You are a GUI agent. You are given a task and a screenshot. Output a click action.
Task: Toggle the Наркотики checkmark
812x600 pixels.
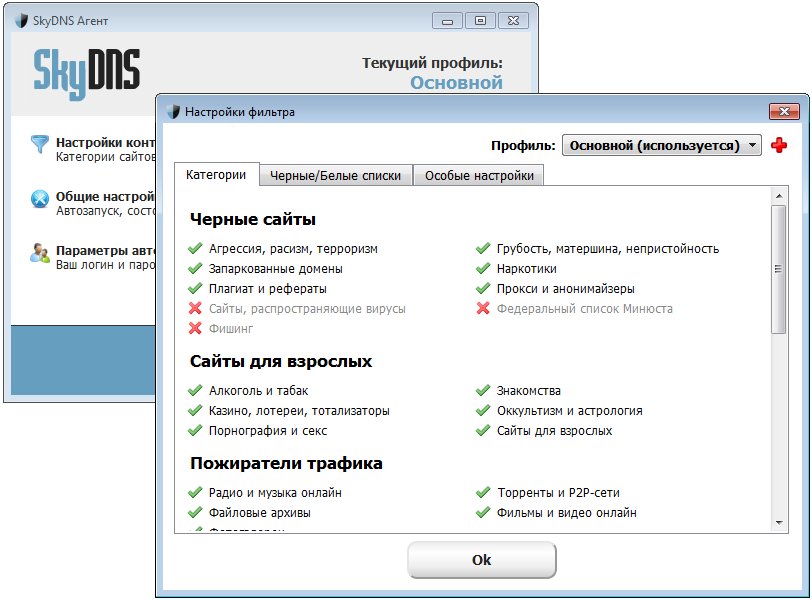coord(483,269)
